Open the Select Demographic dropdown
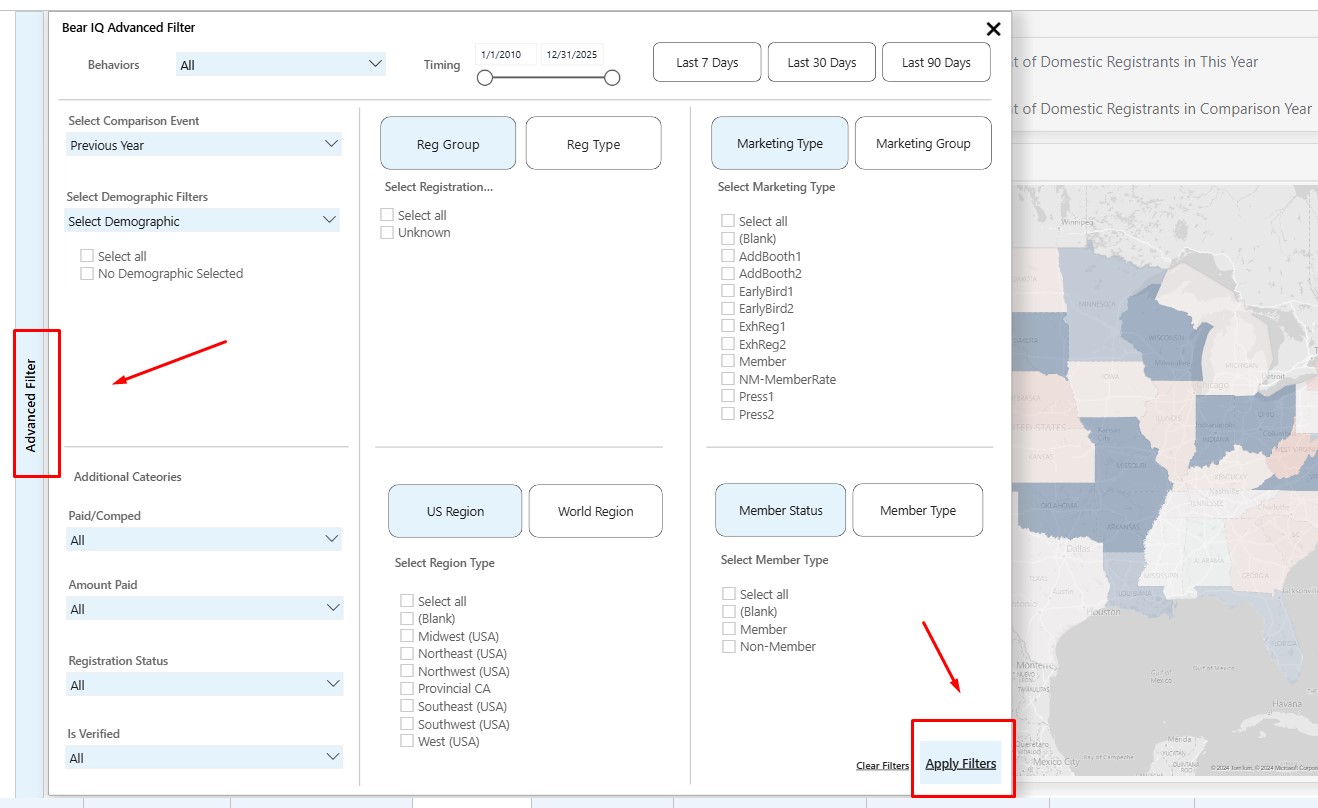 point(203,221)
